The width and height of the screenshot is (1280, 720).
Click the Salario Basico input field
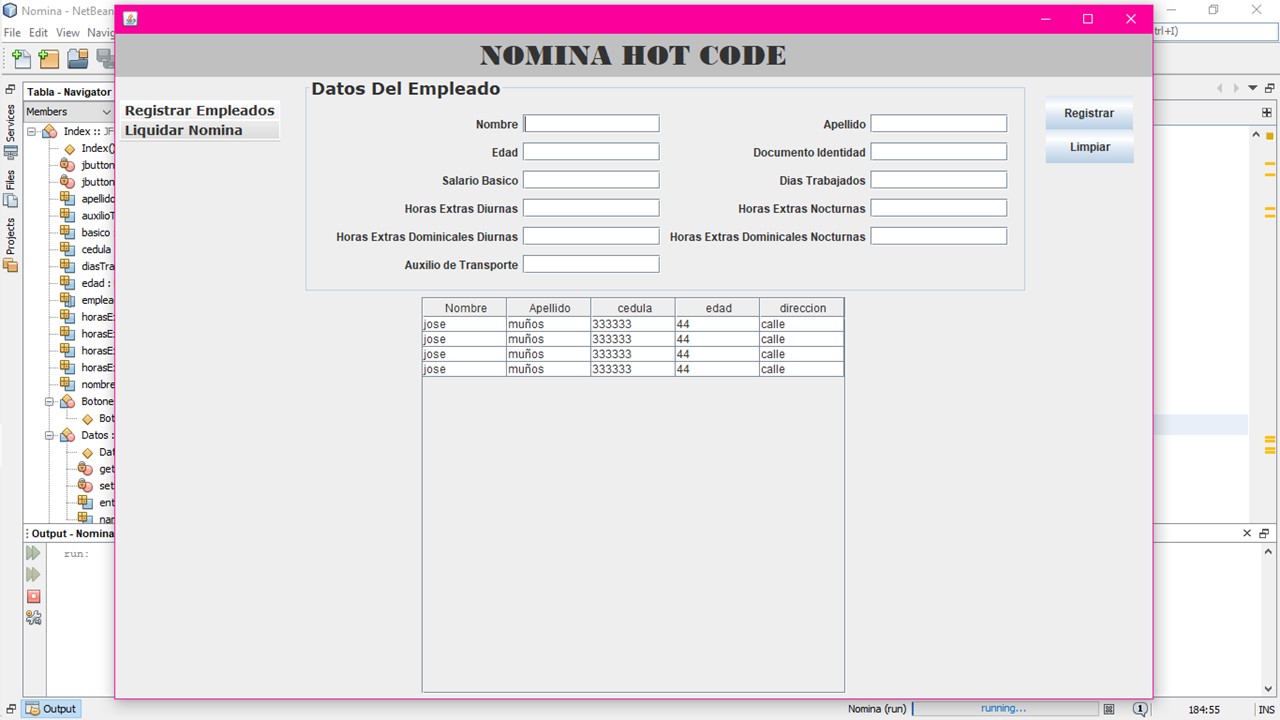tap(591, 180)
